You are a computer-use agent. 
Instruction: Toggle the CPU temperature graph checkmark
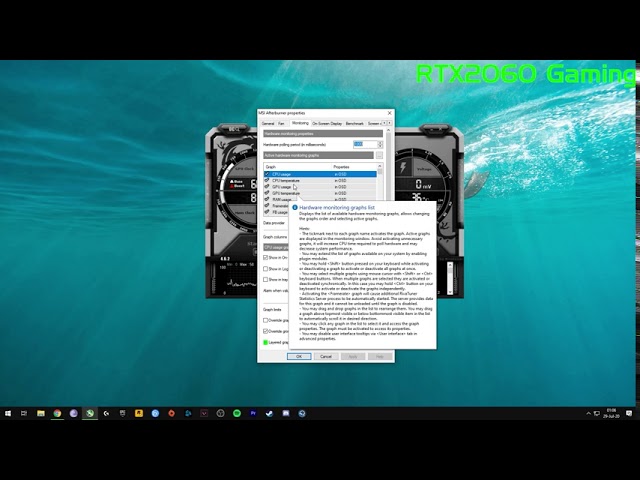267,180
